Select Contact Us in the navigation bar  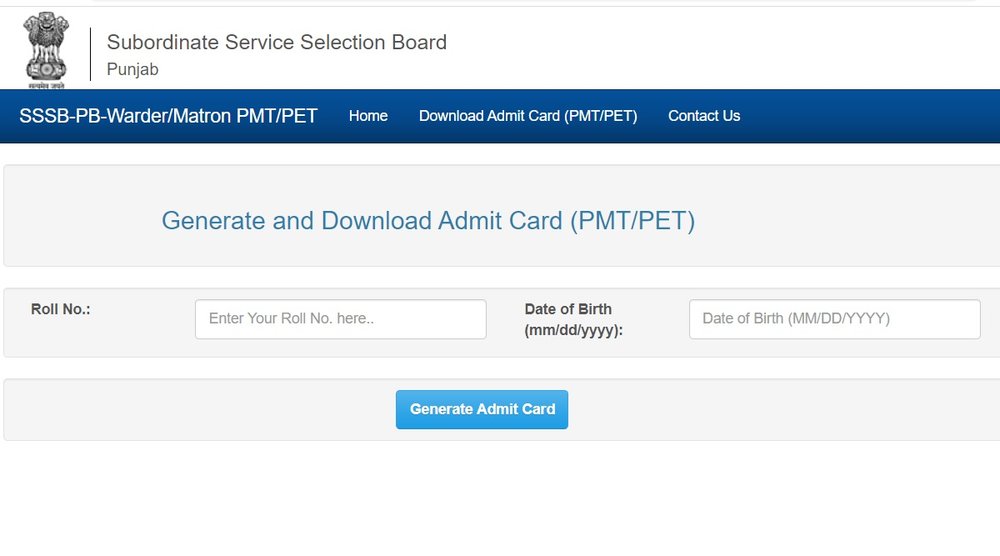coord(704,116)
